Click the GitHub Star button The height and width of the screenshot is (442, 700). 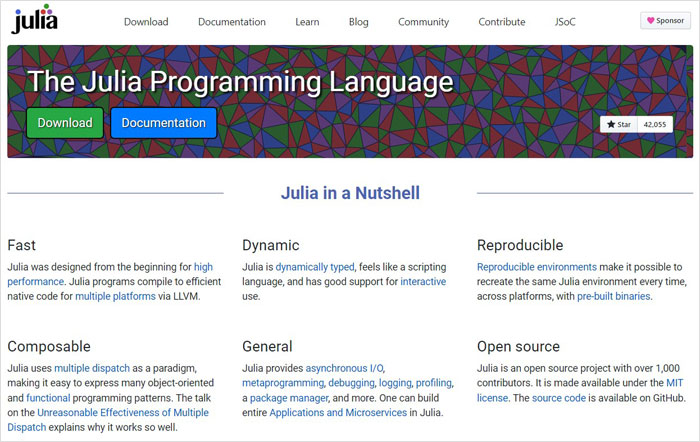(619, 125)
